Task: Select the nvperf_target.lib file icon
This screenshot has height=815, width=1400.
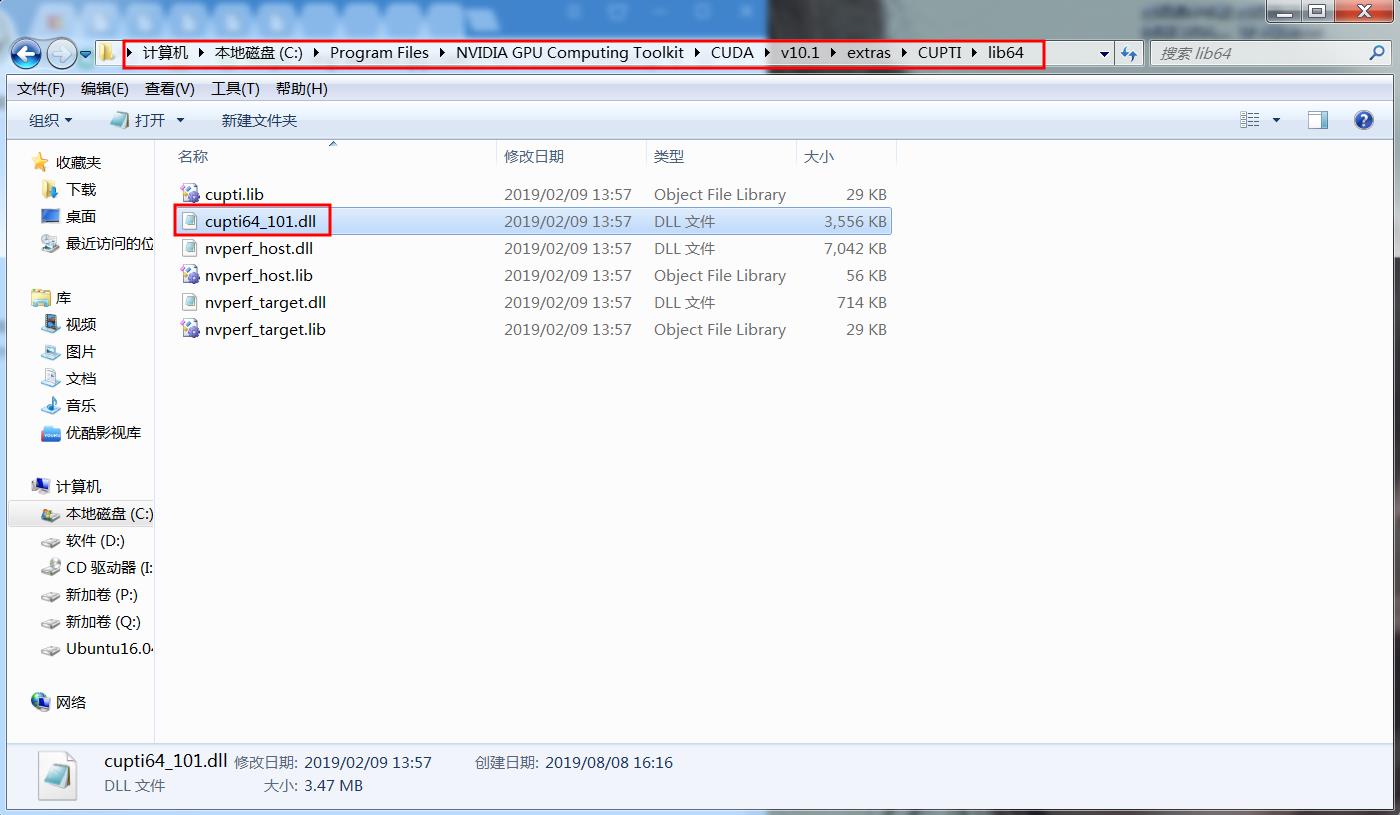Action: tap(190, 329)
